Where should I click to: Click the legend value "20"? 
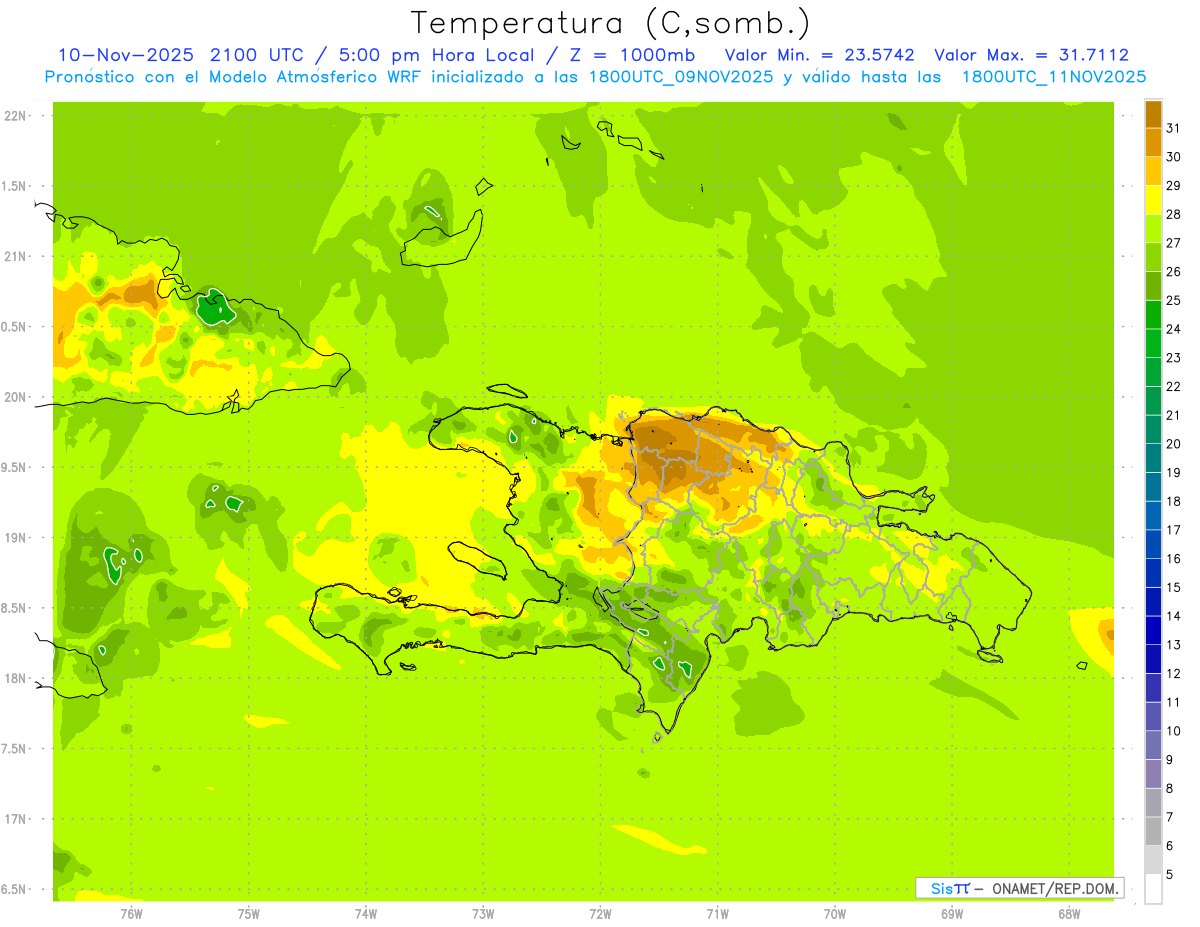pos(1174,443)
